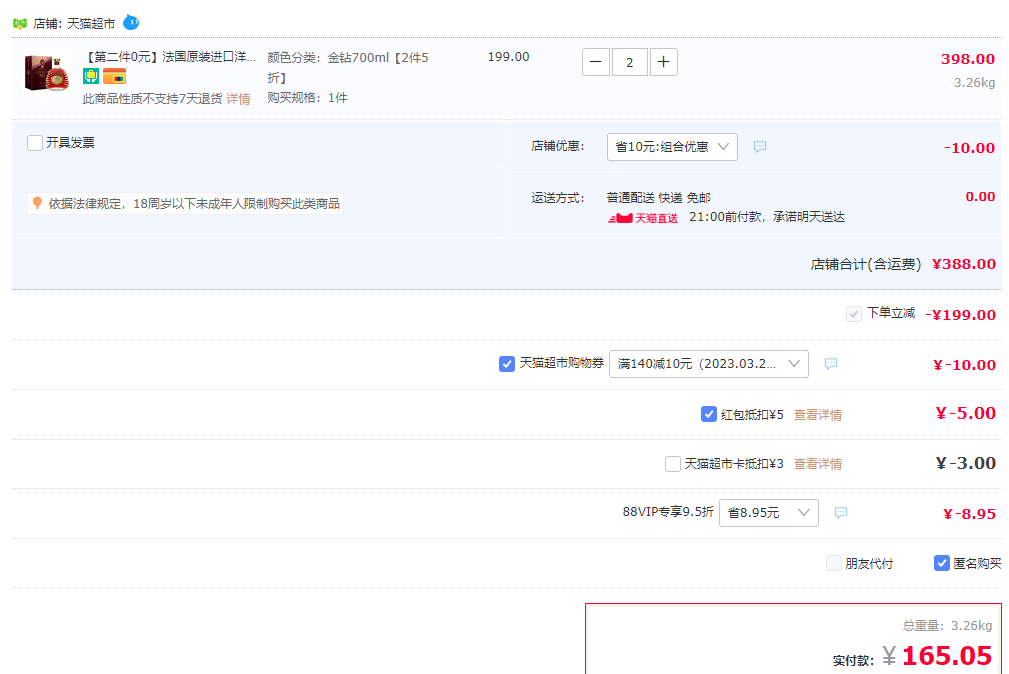Open 满140减10元 coupon dropdown
Screen dimensions: 1009x674
[x=708, y=364]
